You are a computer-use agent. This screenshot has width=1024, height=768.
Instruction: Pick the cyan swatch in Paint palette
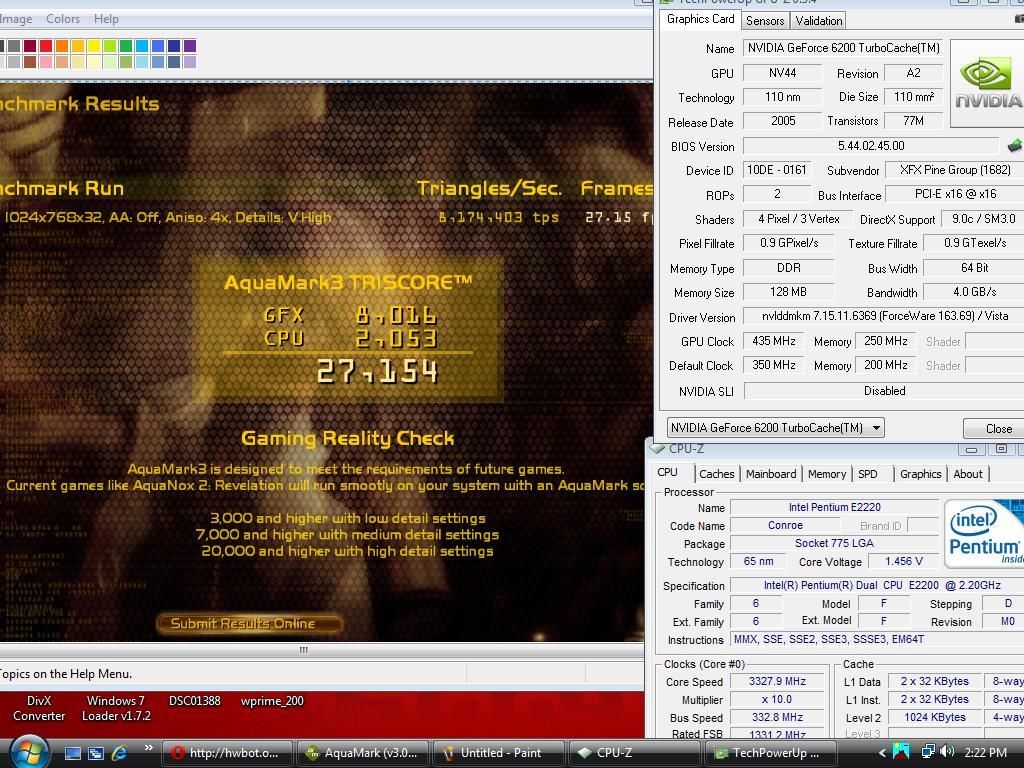coord(142,46)
